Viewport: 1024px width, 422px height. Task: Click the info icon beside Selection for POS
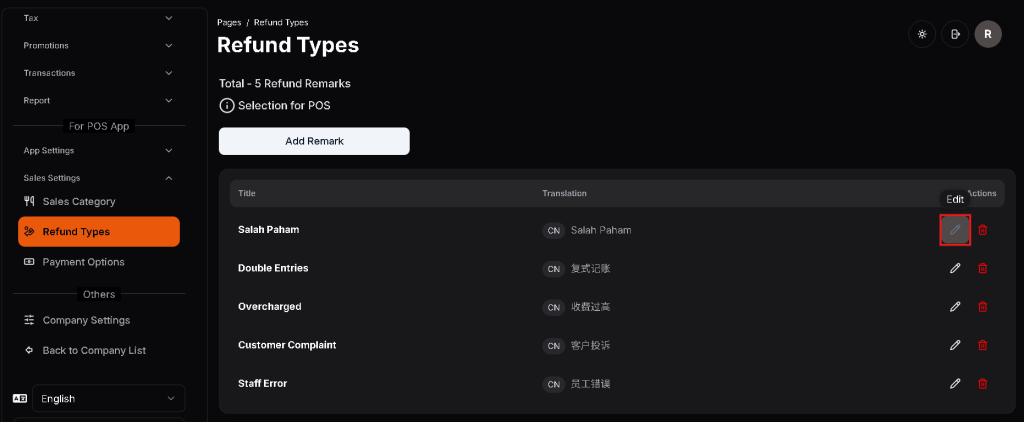coord(227,105)
